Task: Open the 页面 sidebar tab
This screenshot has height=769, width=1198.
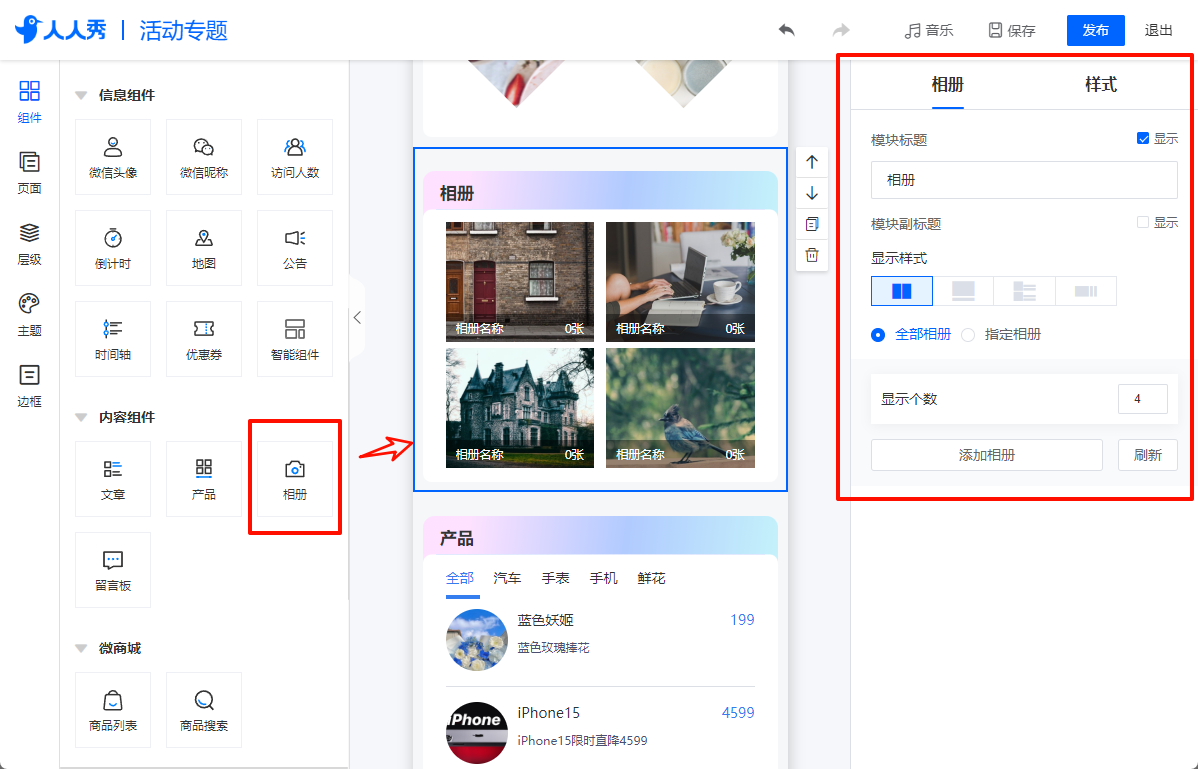Action: [29, 173]
